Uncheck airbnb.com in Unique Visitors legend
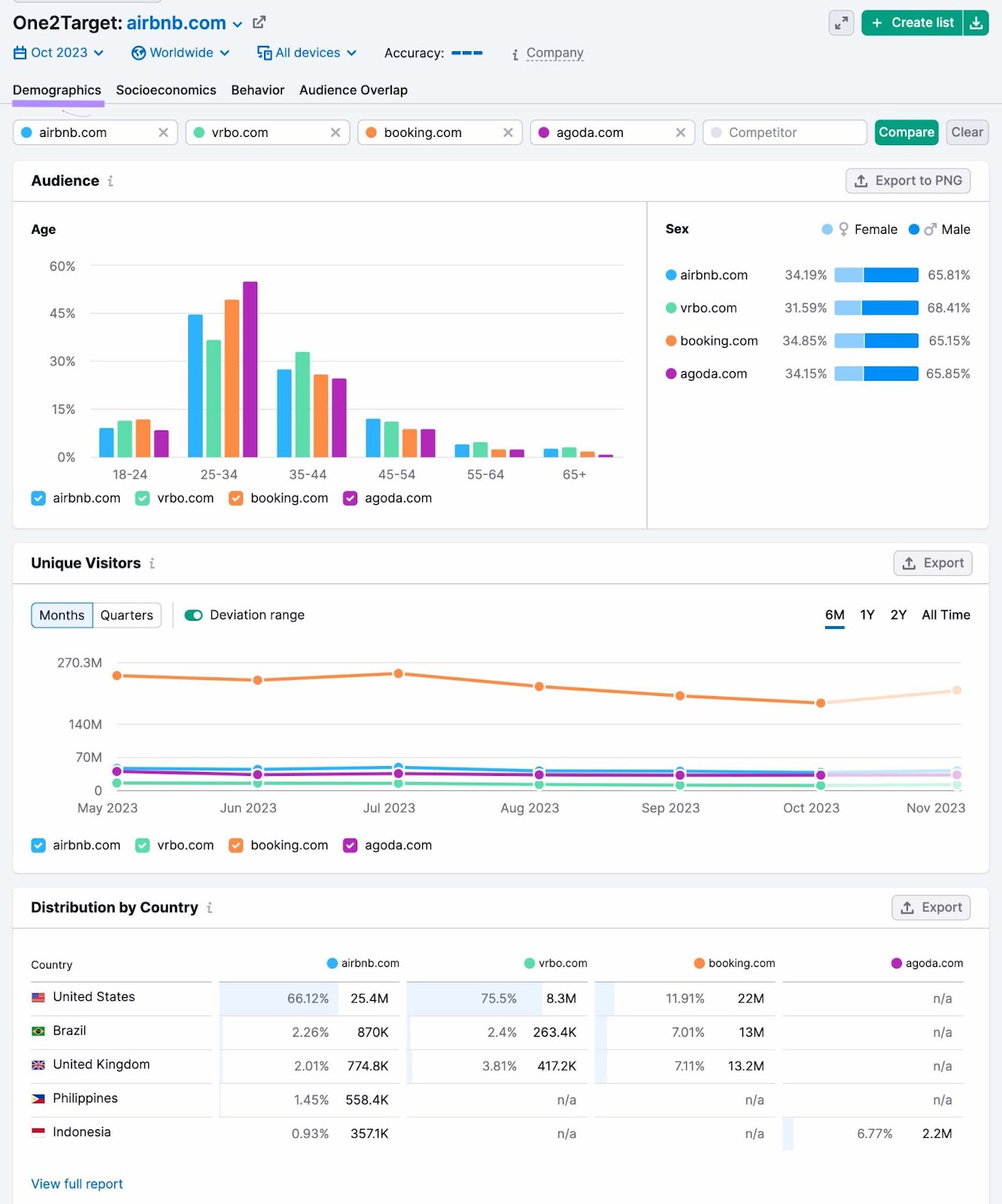This screenshot has width=1002, height=1204. coord(38,846)
